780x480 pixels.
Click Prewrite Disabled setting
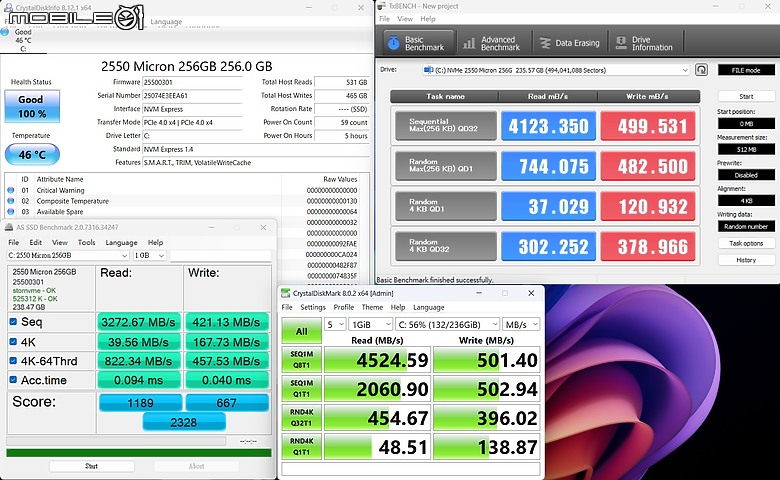click(x=746, y=175)
